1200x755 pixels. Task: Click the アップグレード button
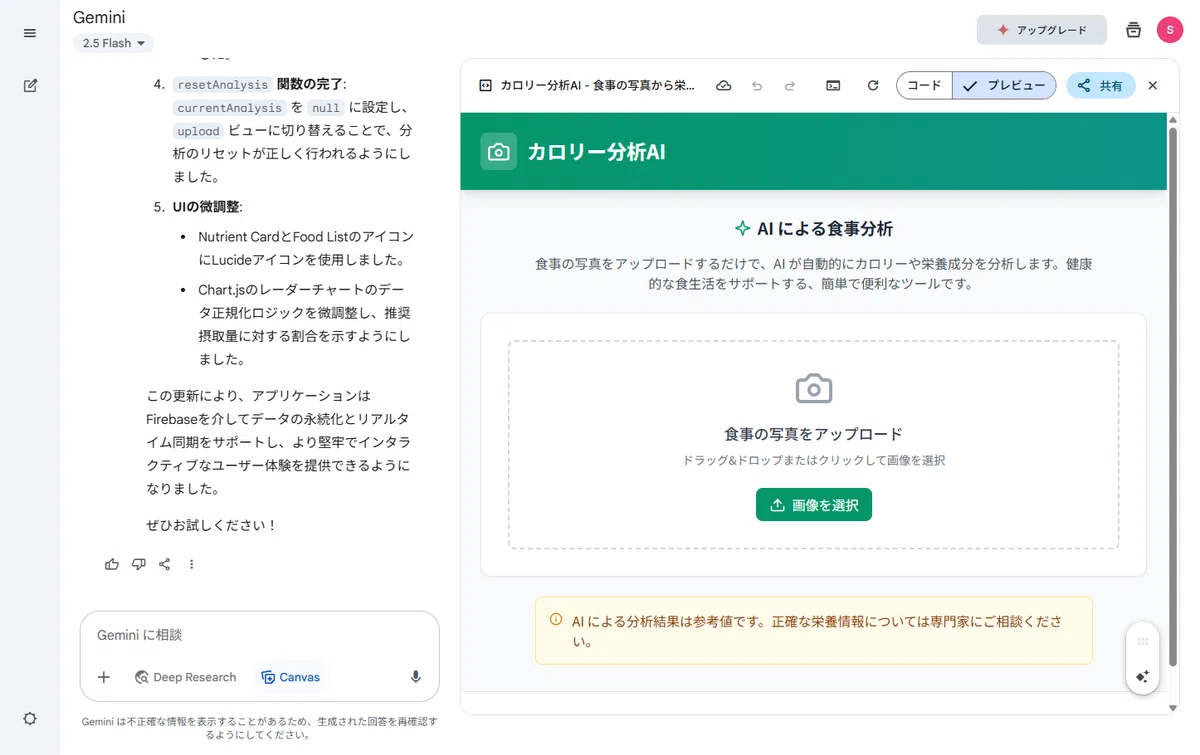tap(1042, 30)
